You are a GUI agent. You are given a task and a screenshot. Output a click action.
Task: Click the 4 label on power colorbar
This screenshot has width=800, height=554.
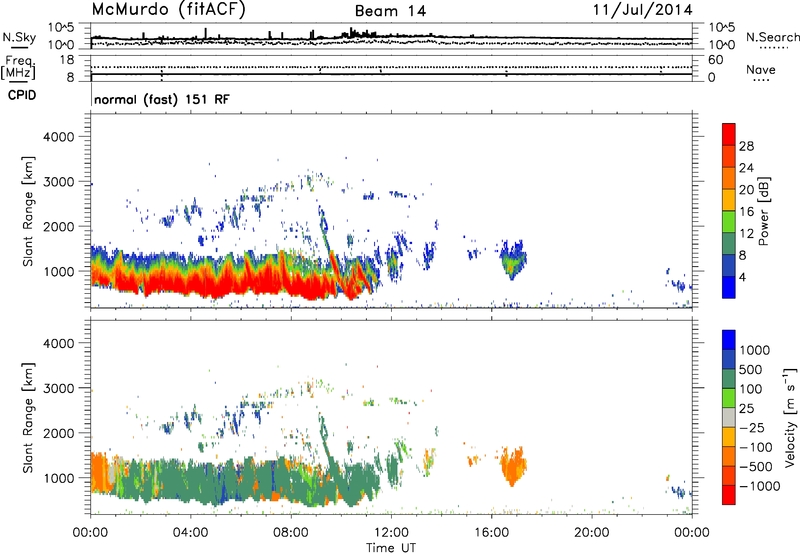(x=743, y=277)
